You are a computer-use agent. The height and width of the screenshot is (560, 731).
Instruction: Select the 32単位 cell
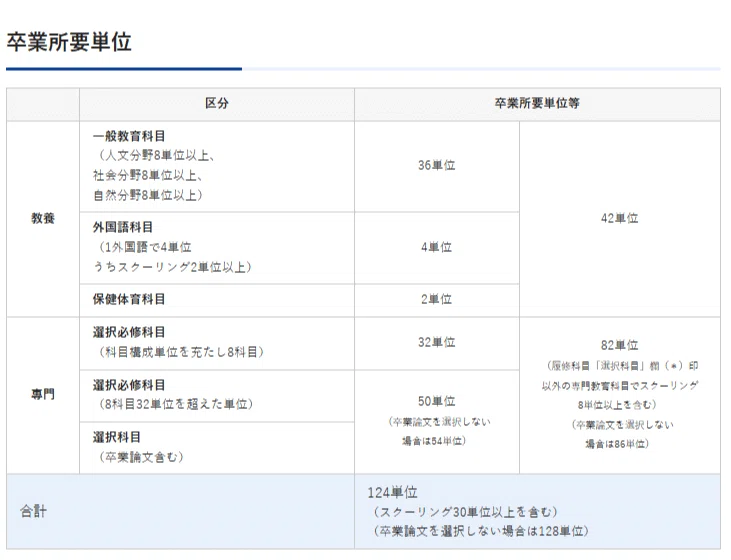437,343
